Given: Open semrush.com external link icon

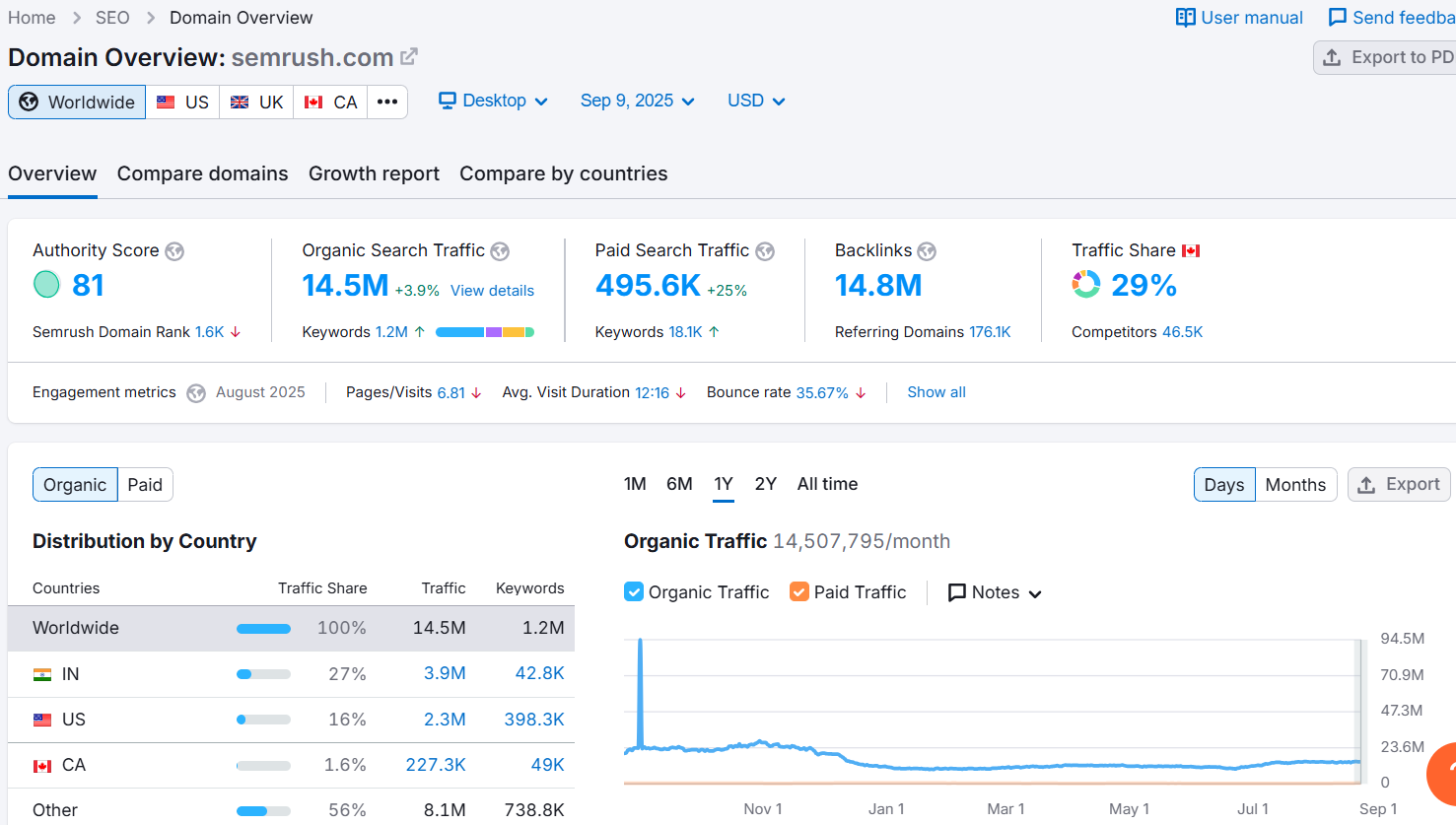Looking at the screenshot, I should coord(408,57).
